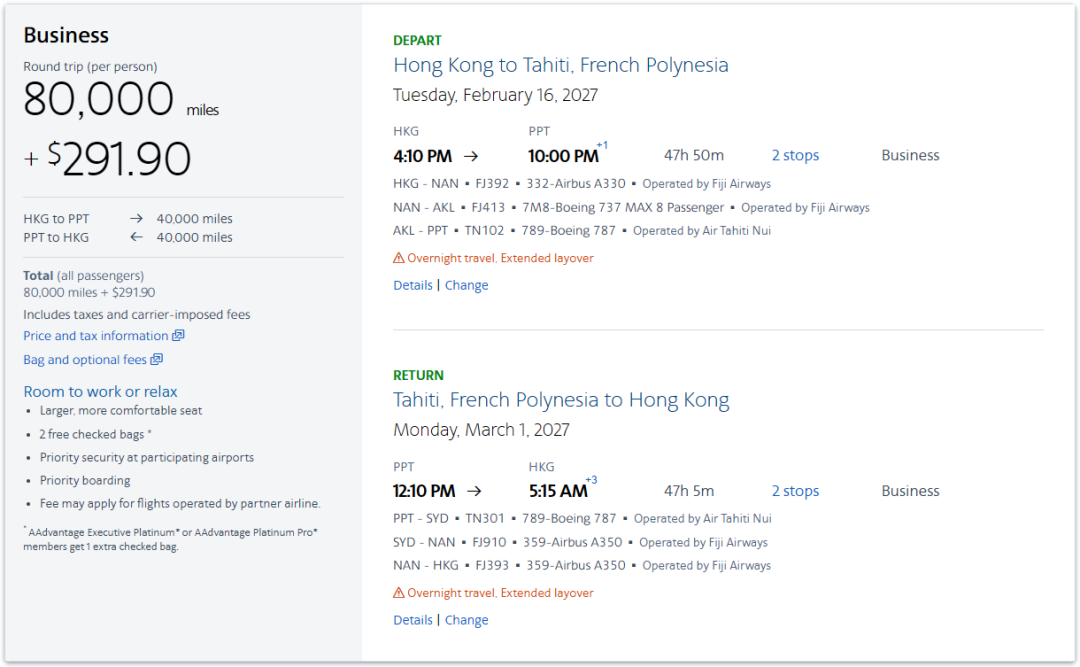Select the Hong Kong to Tahiti heading

pos(561,65)
